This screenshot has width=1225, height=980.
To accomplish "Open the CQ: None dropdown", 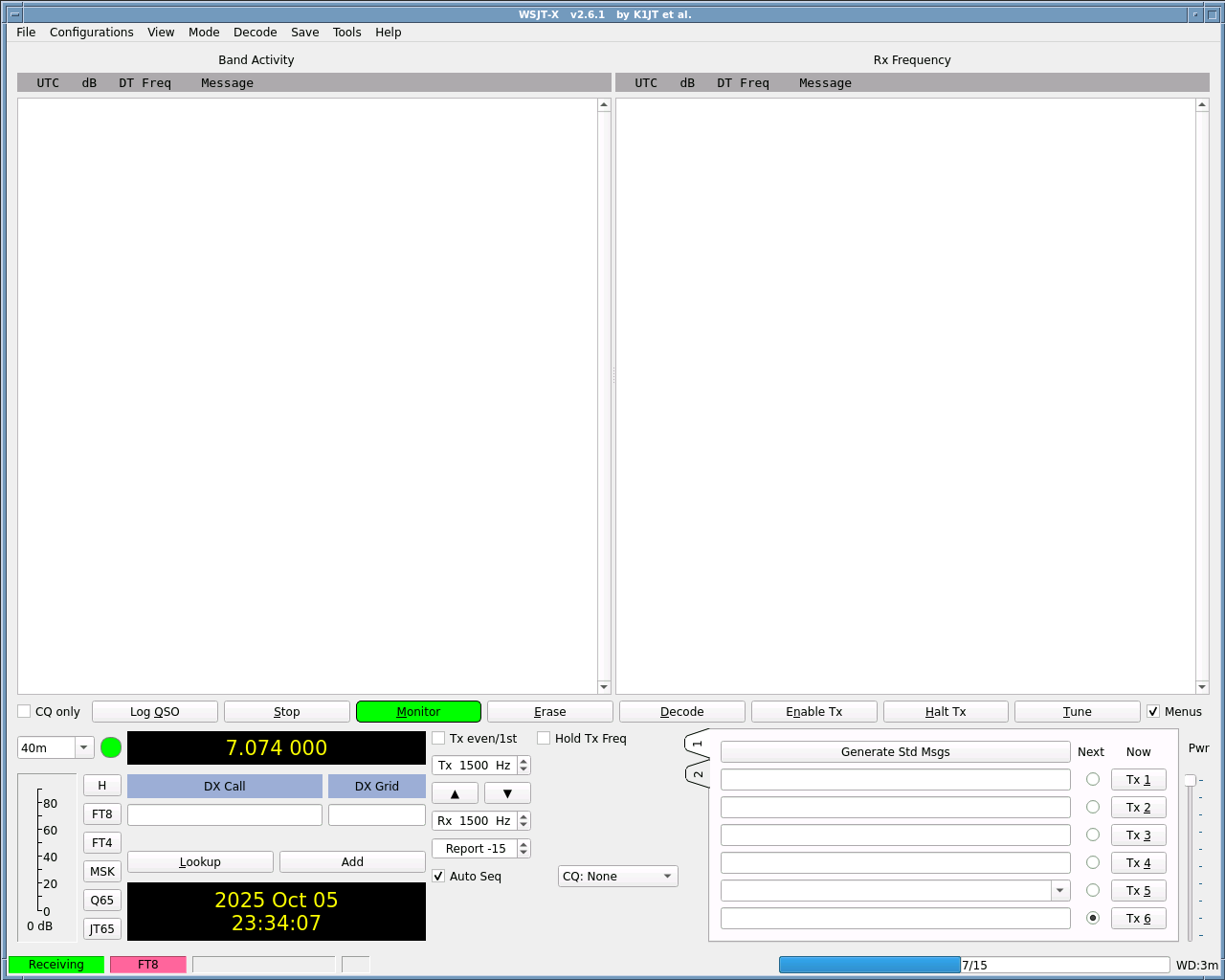I will click(x=617, y=876).
